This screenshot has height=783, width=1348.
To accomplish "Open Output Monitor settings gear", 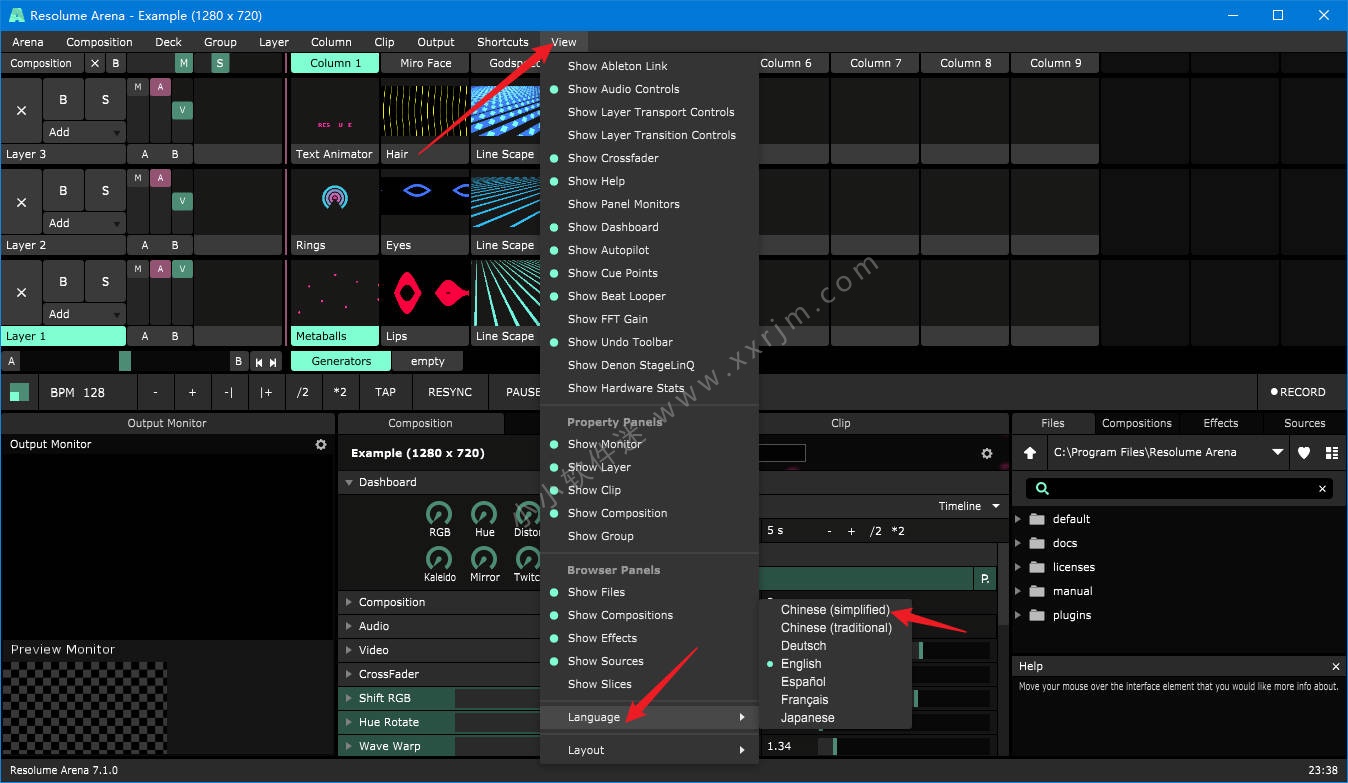I will [321, 444].
